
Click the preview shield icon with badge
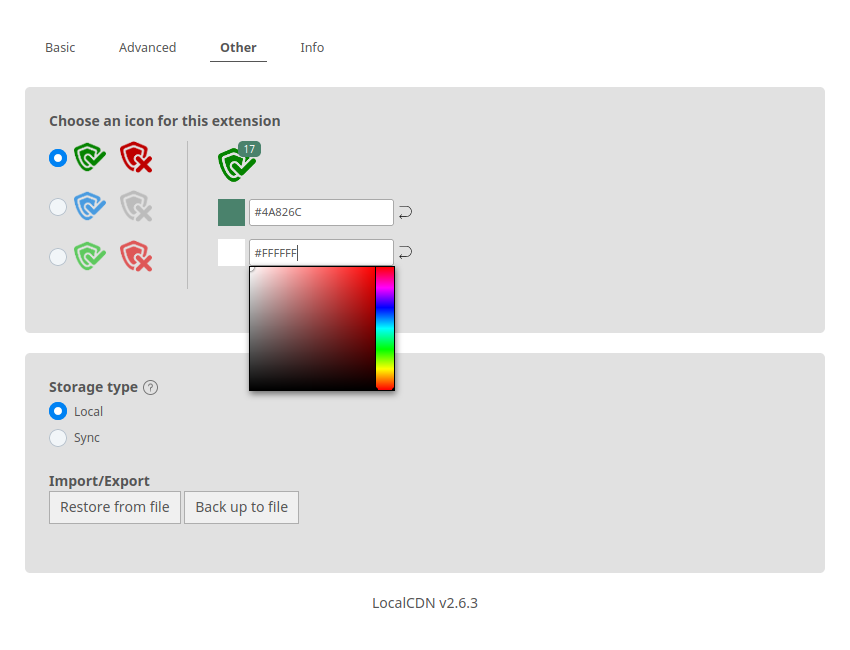pyautogui.click(x=236, y=164)
